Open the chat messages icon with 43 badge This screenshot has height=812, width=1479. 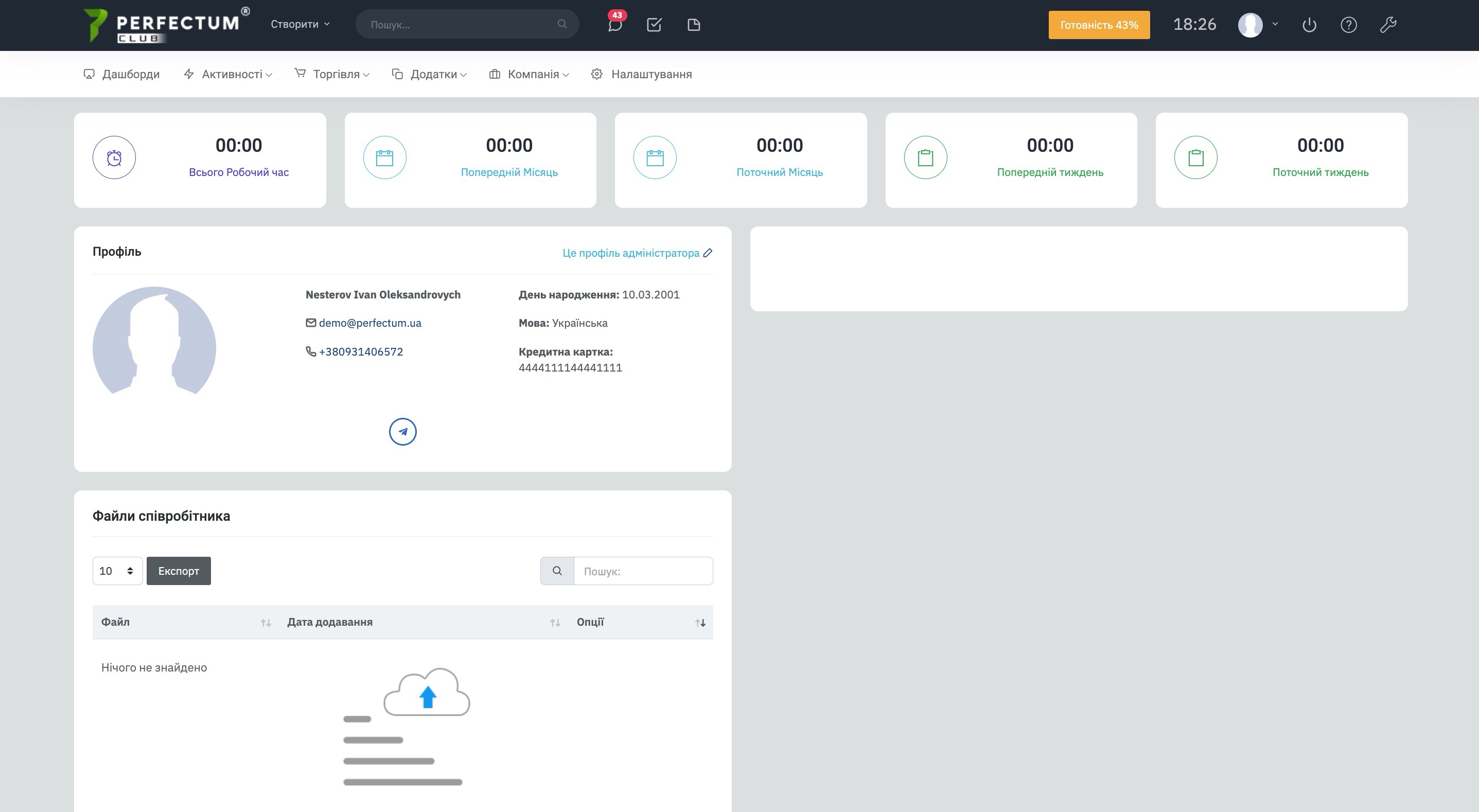click(x=614, y=25)
